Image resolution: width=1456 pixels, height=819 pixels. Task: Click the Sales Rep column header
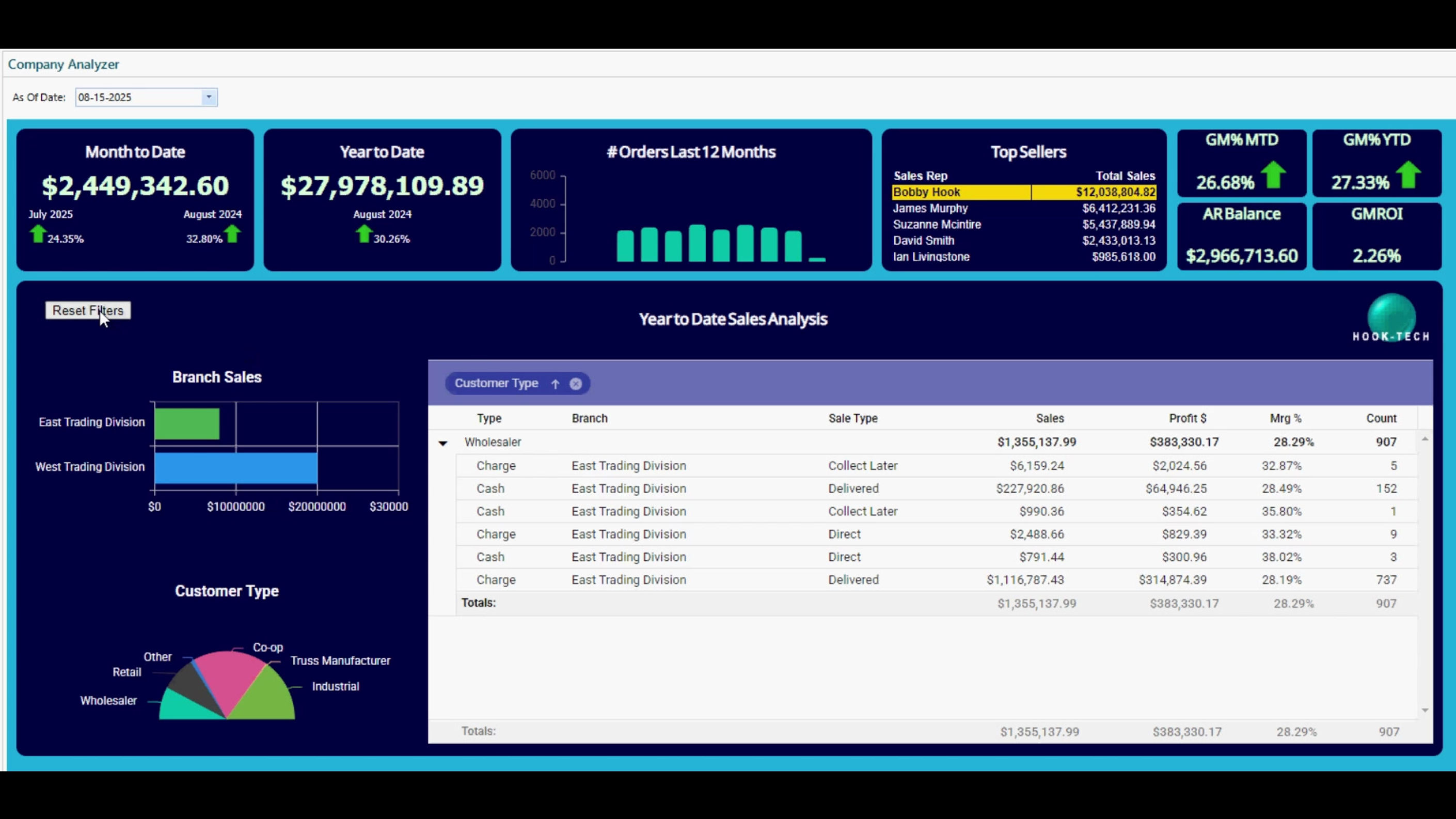click(920, 176)
